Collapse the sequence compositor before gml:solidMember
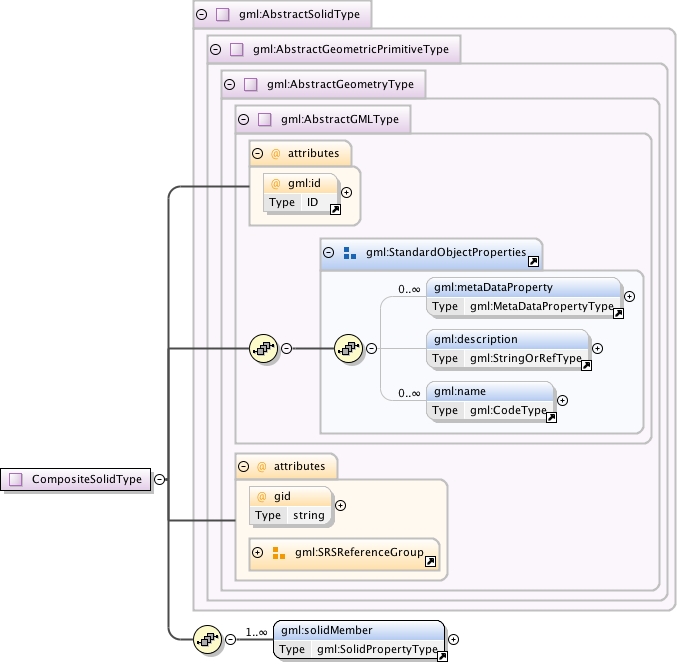This screenshot has width=677, height=664. point(231,639)
